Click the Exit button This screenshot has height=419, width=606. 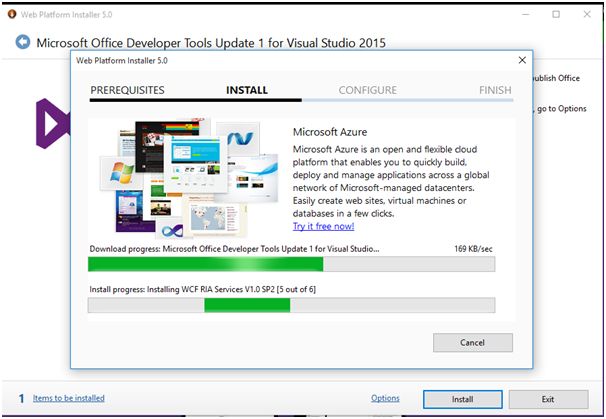click(x=548, y=399)
